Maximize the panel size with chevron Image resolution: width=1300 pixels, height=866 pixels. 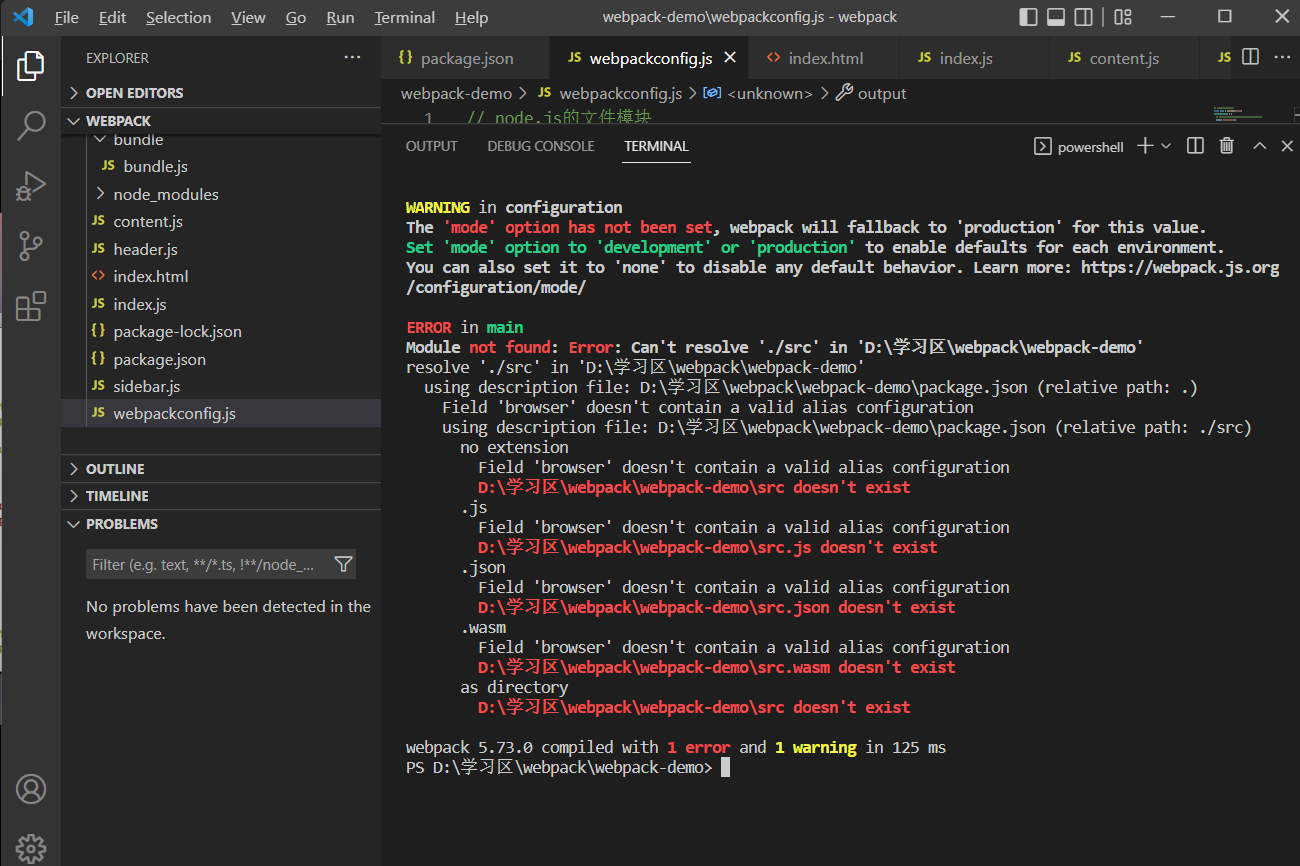pos(1260,146)
